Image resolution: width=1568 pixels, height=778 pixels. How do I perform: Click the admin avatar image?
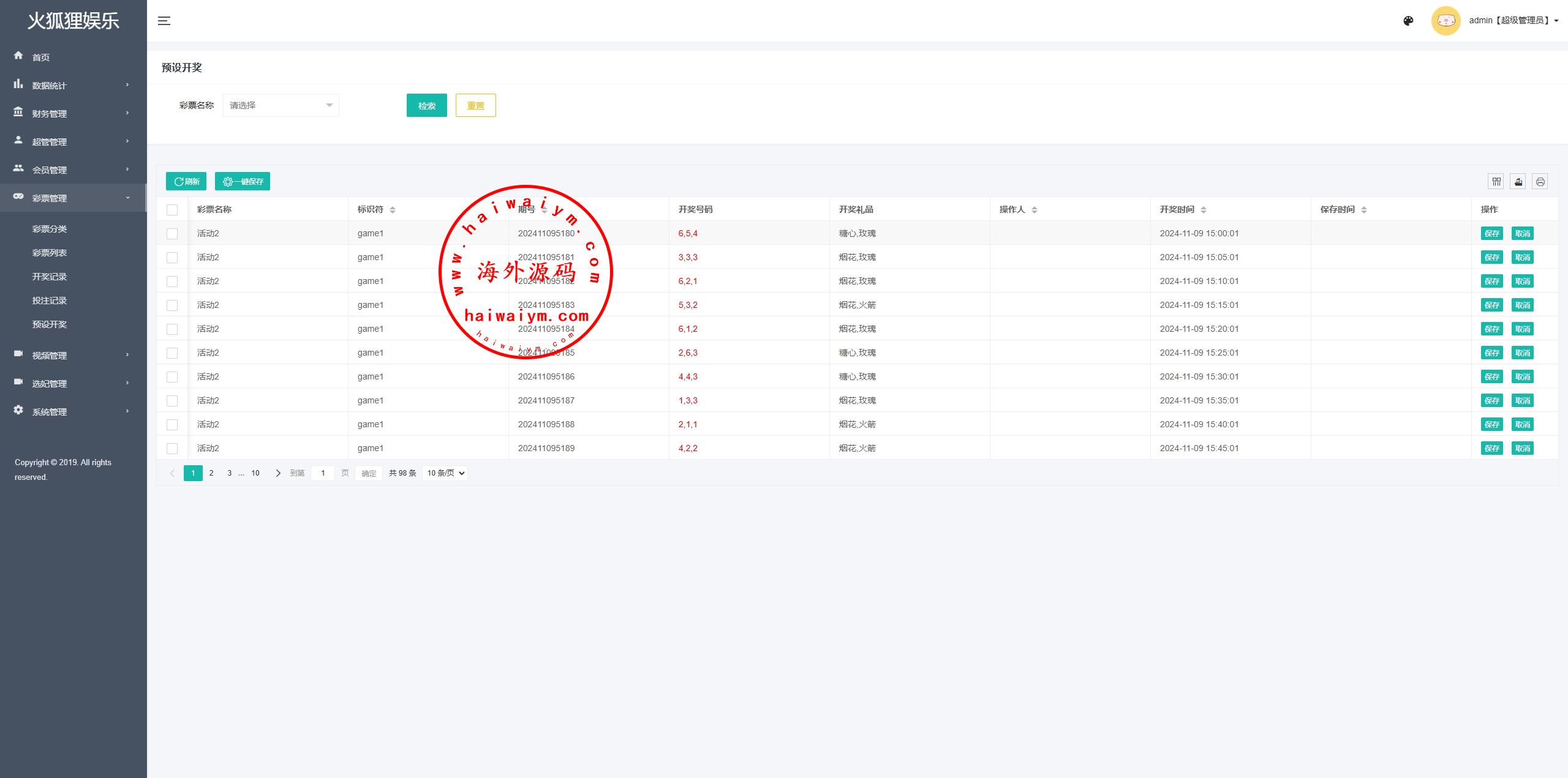point(1445,21)
